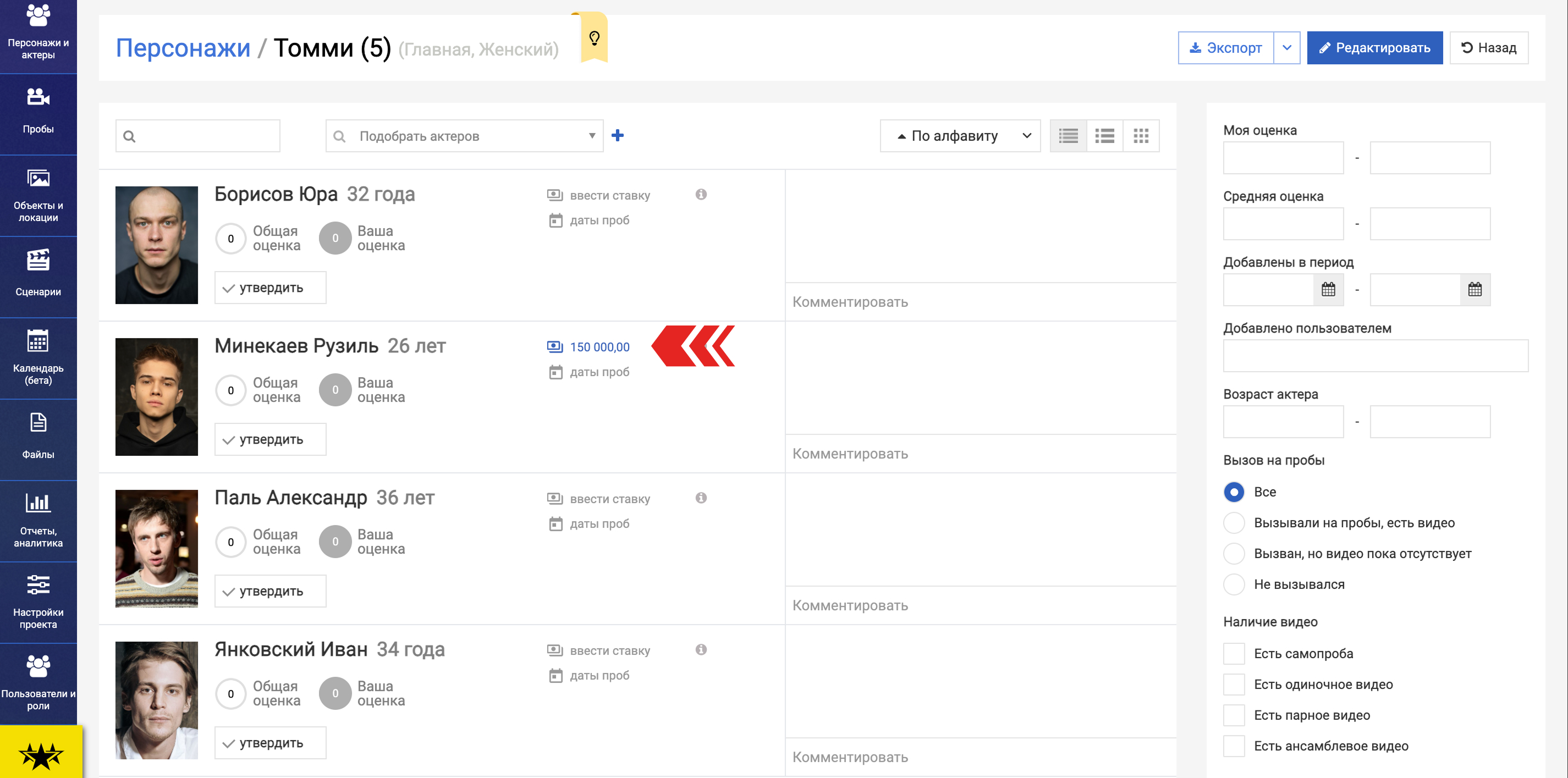Enable the Есть парное видео checkbox
The height and width of the screenshot is (778, 1568).
[1234, 715]
